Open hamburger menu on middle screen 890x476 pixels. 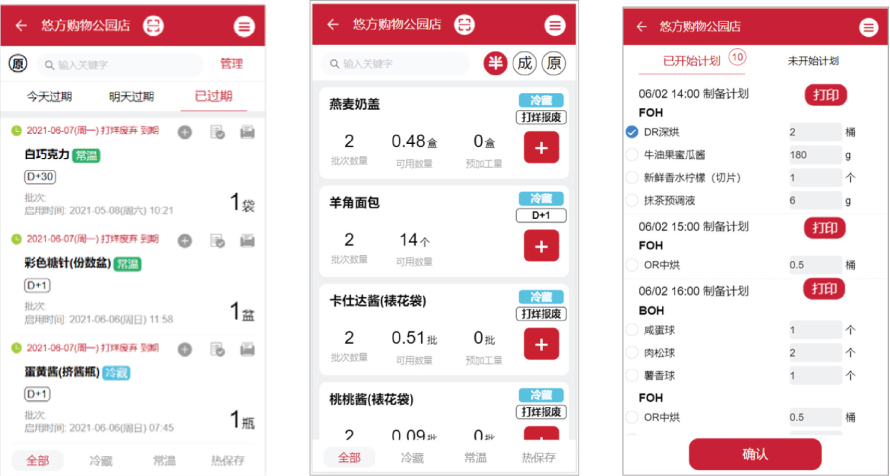[555, 25]
